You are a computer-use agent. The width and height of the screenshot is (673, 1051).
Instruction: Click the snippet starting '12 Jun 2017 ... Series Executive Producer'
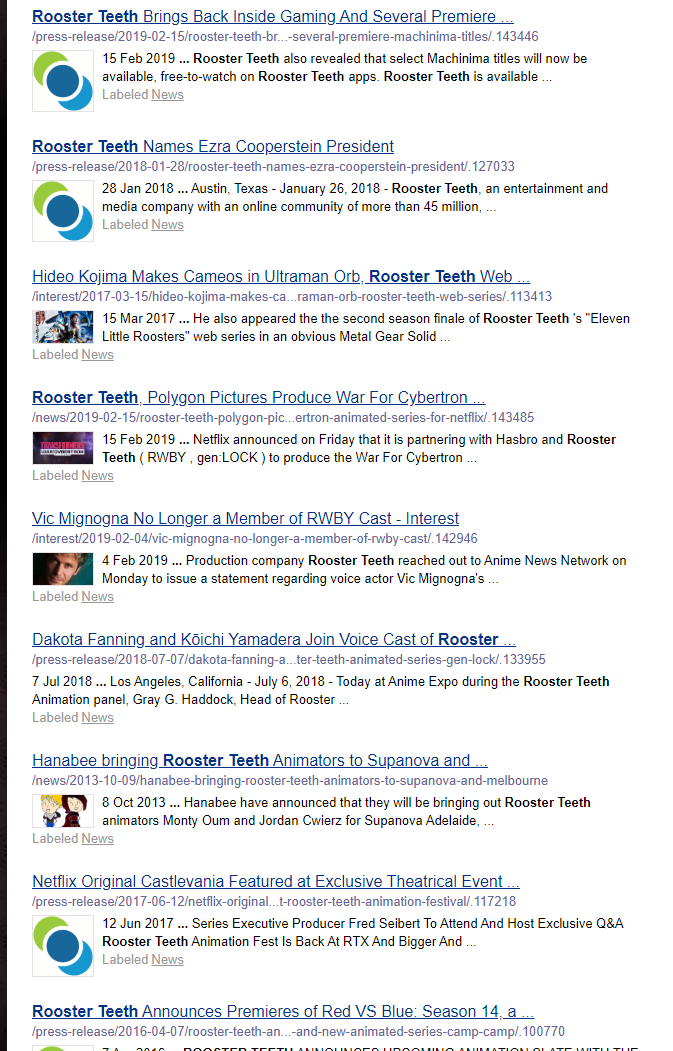[x=363, y=932]
